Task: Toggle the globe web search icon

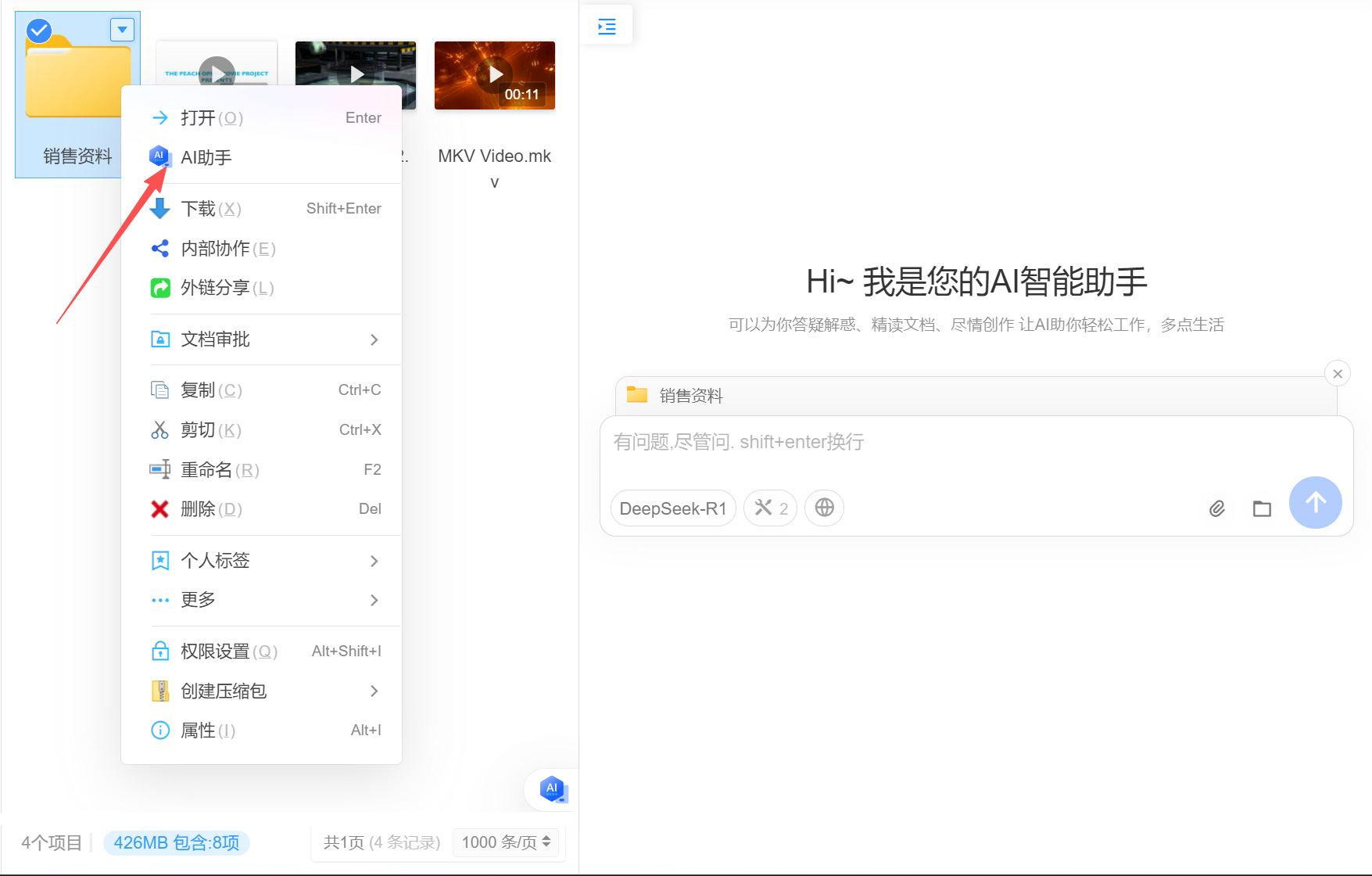Action: (x=824, y=508)
